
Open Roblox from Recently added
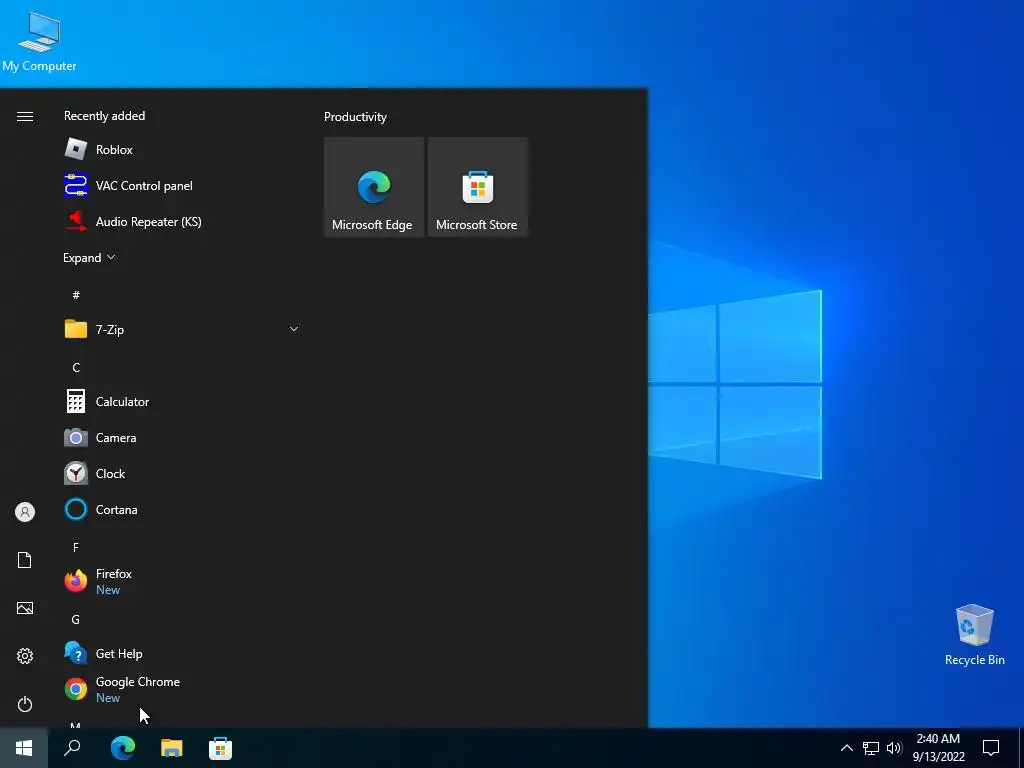point(182,150)
